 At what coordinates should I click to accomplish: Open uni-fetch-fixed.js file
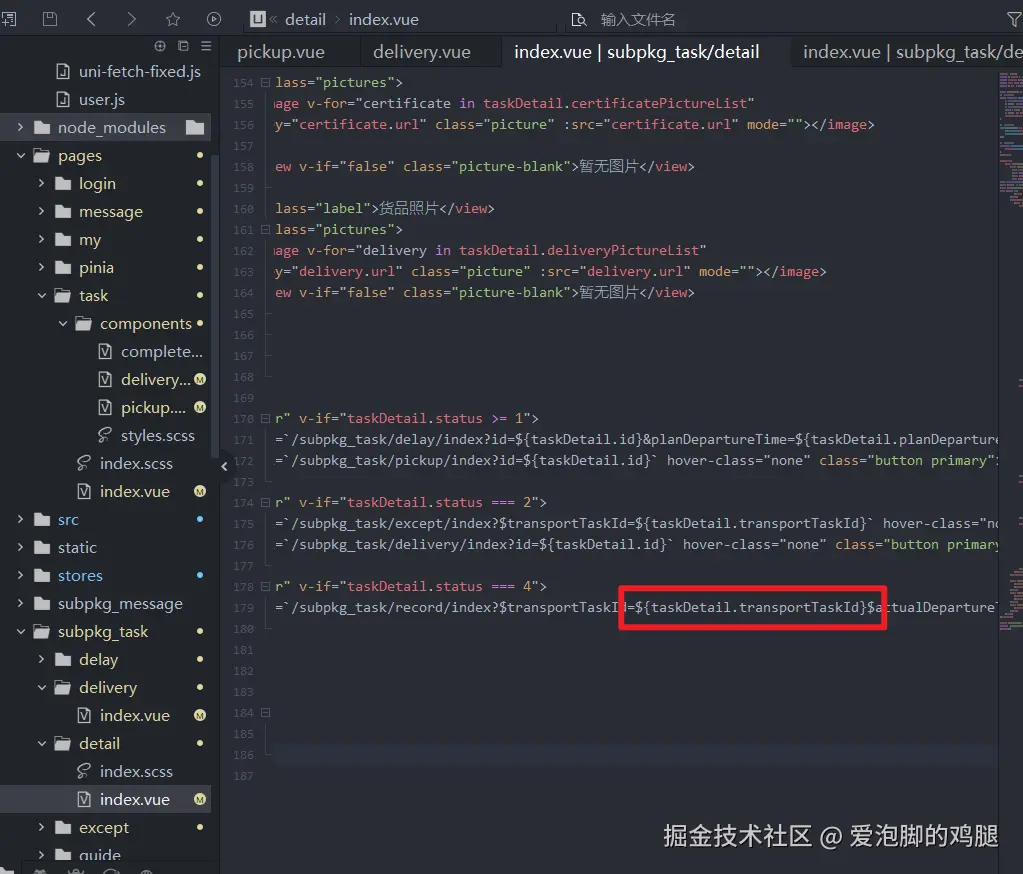pos(140,71)
